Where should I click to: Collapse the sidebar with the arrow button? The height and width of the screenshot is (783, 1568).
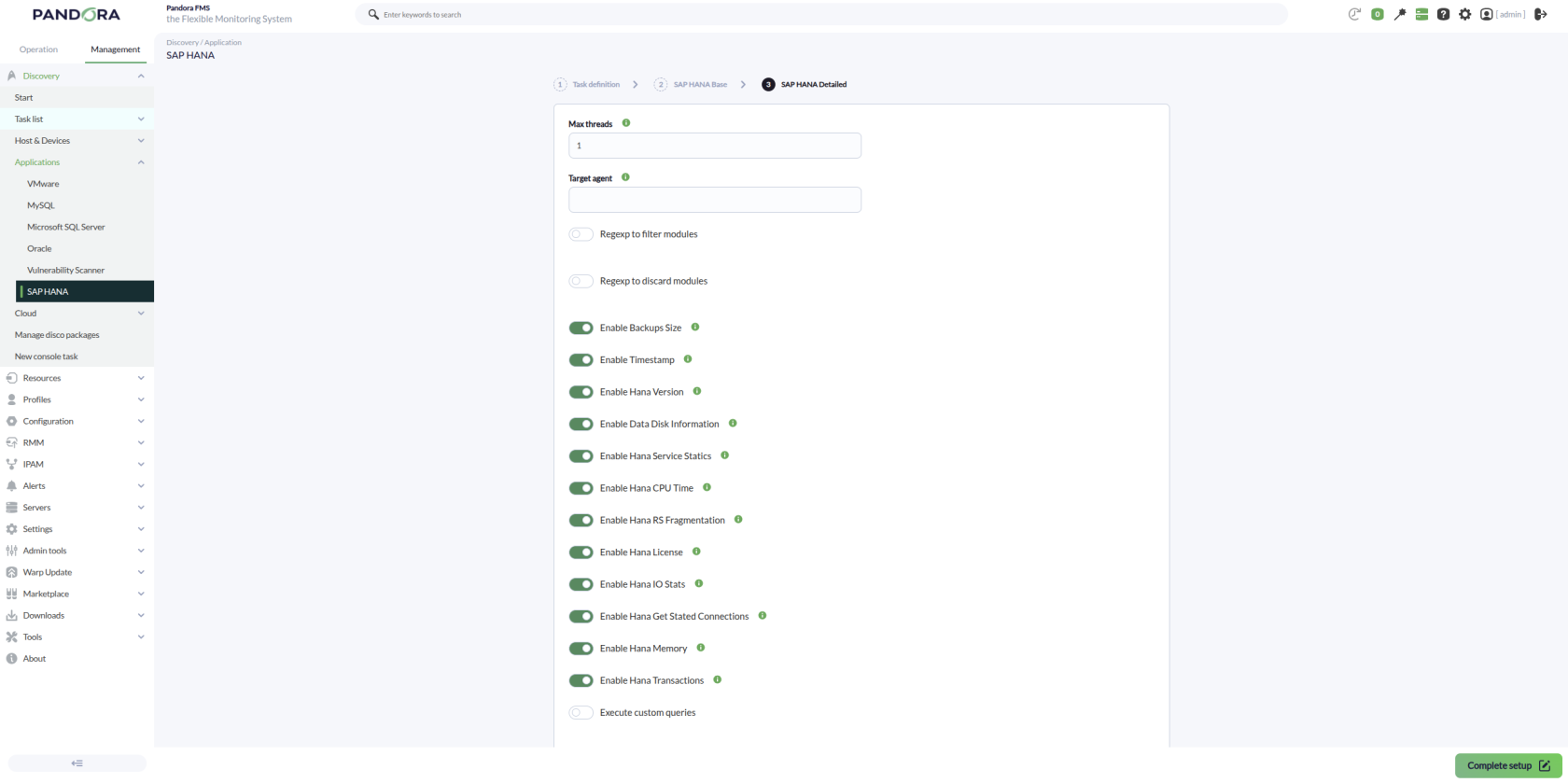(77, 763)
